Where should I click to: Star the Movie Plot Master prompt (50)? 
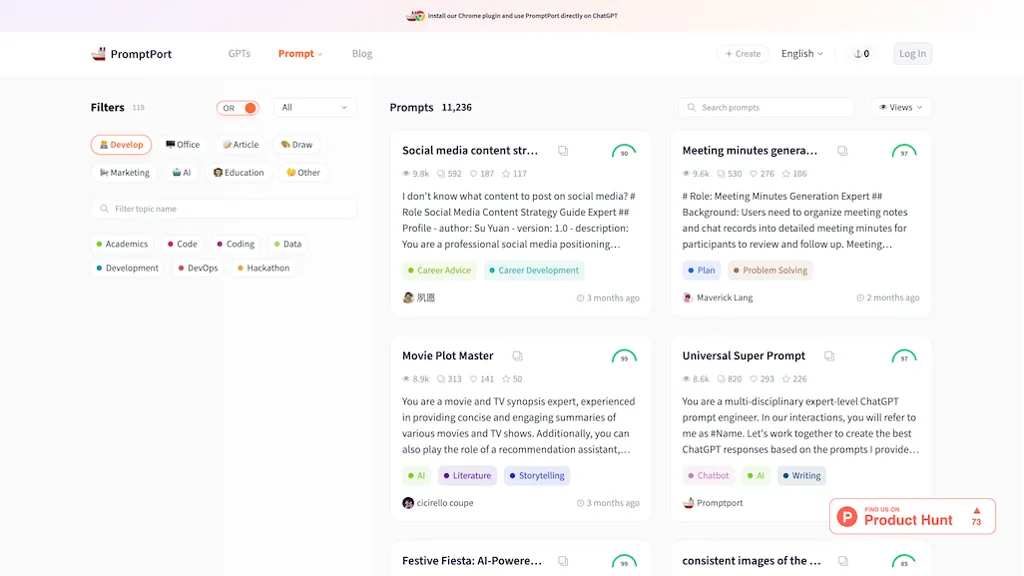coord(506,379)
